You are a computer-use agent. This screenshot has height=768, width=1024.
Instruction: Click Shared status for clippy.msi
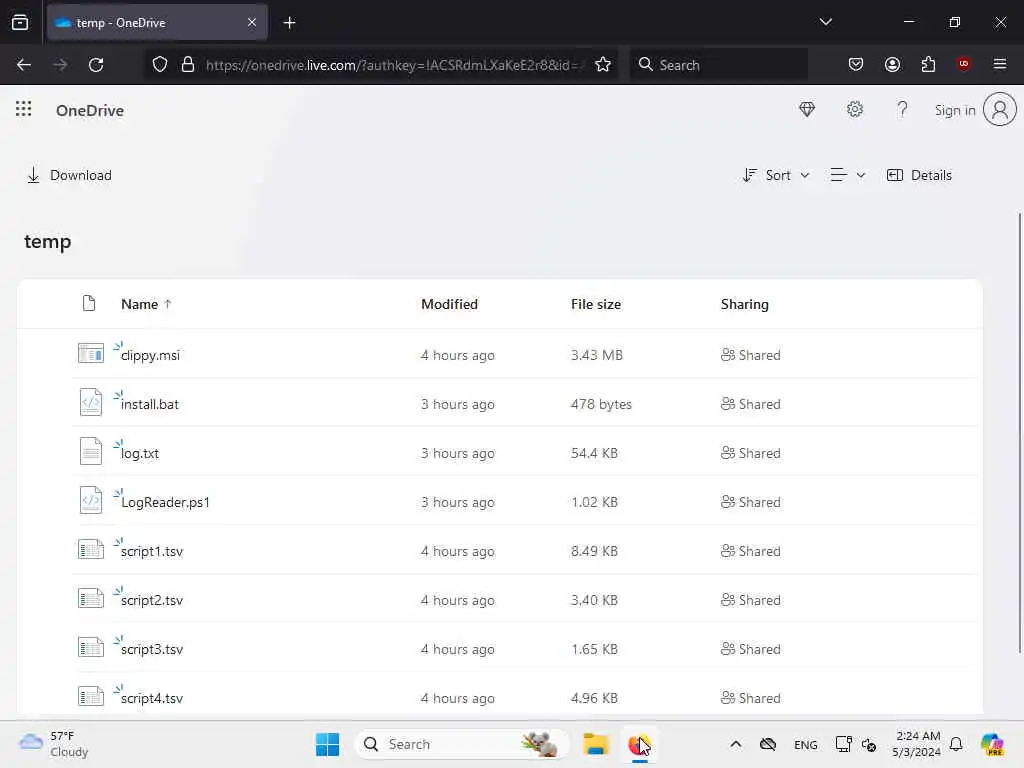coord(750,355)
